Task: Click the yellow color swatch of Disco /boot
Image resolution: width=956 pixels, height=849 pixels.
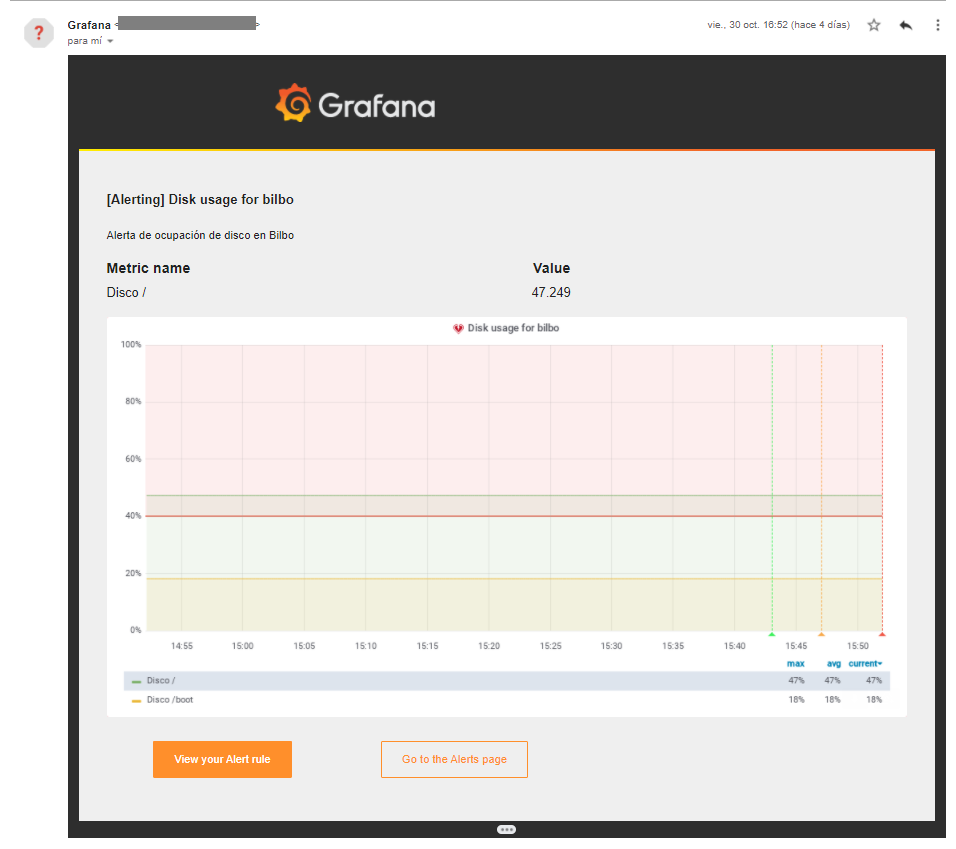Action: [137, 701]
